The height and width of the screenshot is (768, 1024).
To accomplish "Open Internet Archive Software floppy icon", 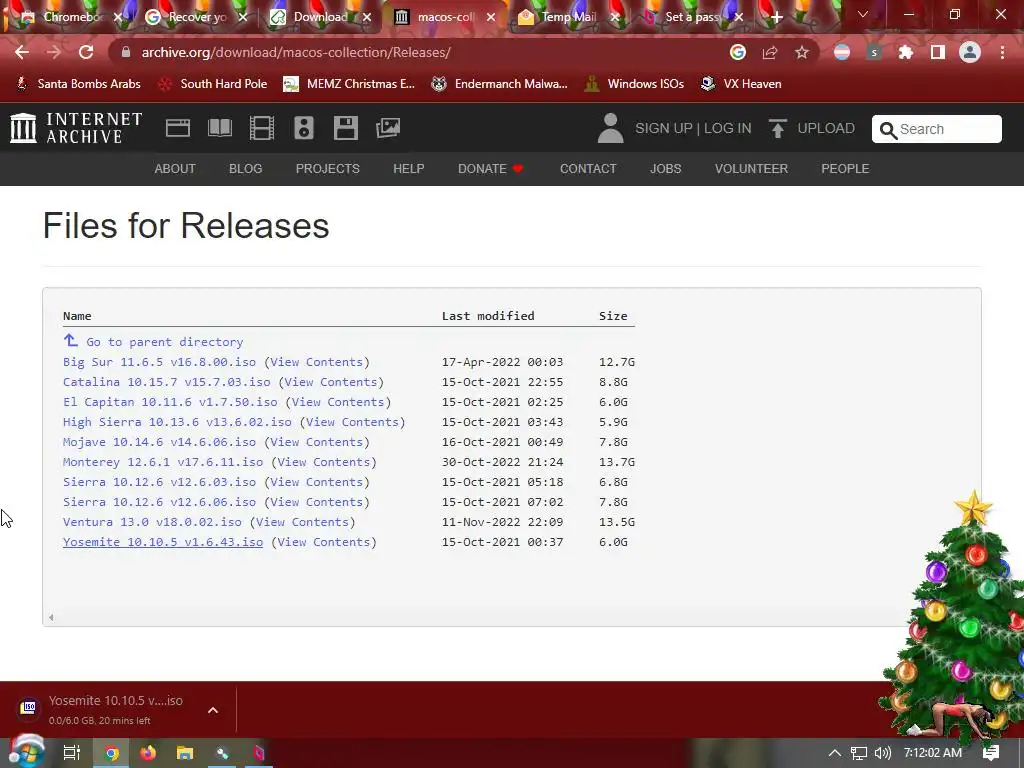I will point(345,128).
